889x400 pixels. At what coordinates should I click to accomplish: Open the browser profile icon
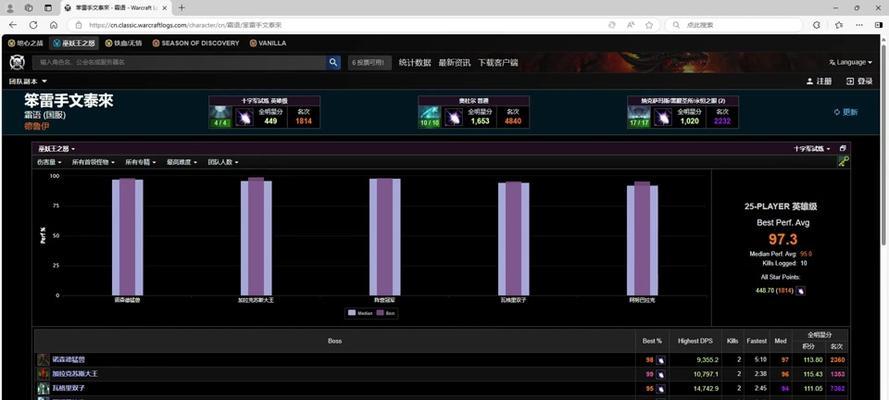(10, 8)
